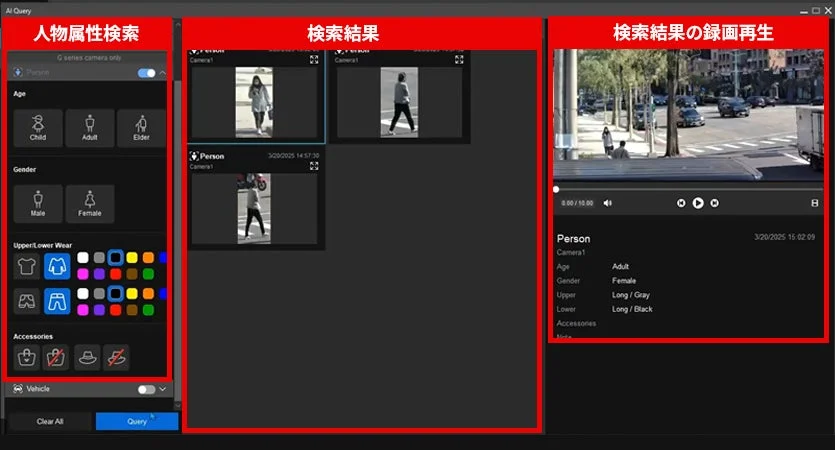This screenshot has height=450, width=835.
Task: Click the '3/20/2025 15:02:09' timestamp
Action: [x=784, y=237]
